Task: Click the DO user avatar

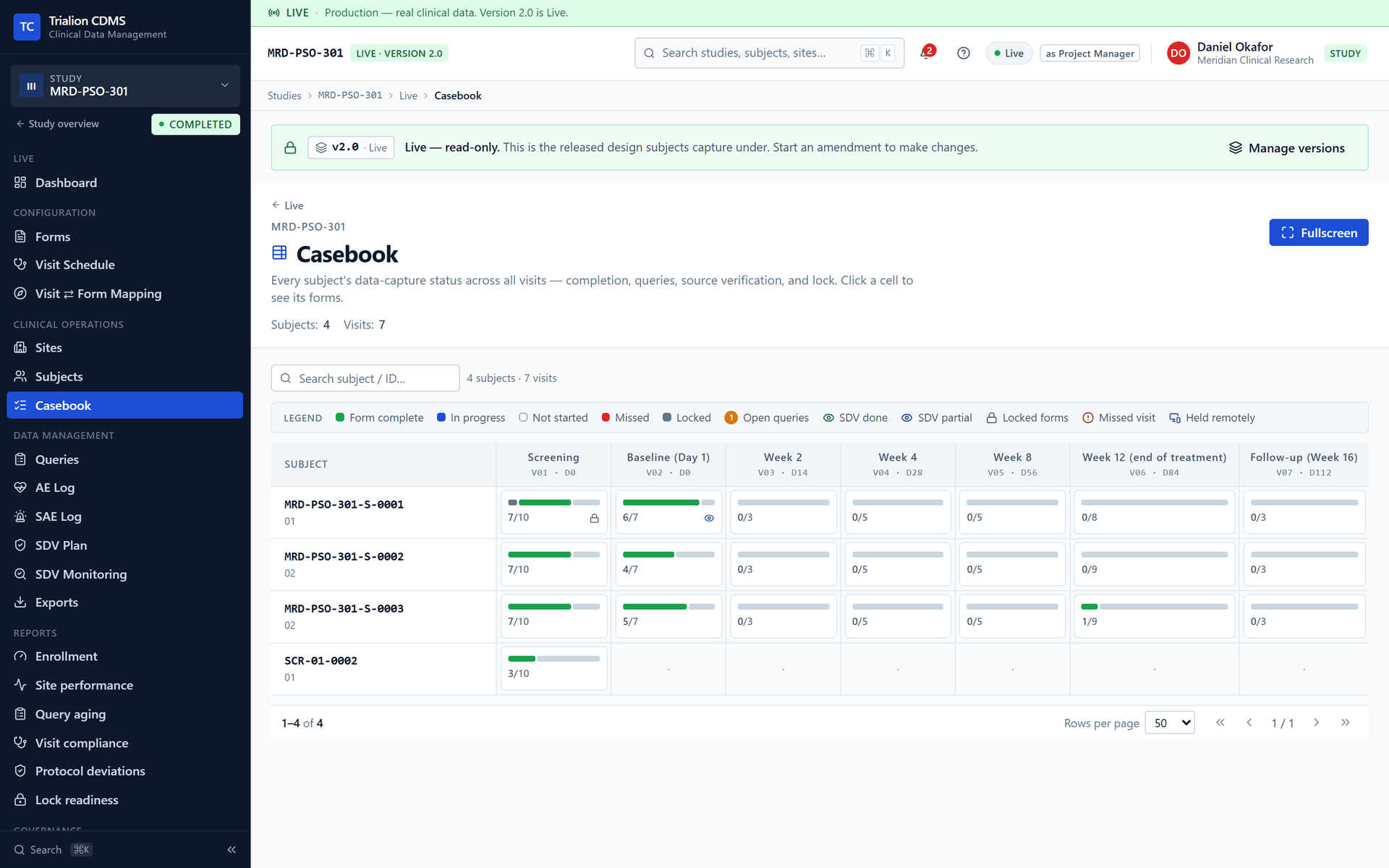Action: tap(1178, 53)
